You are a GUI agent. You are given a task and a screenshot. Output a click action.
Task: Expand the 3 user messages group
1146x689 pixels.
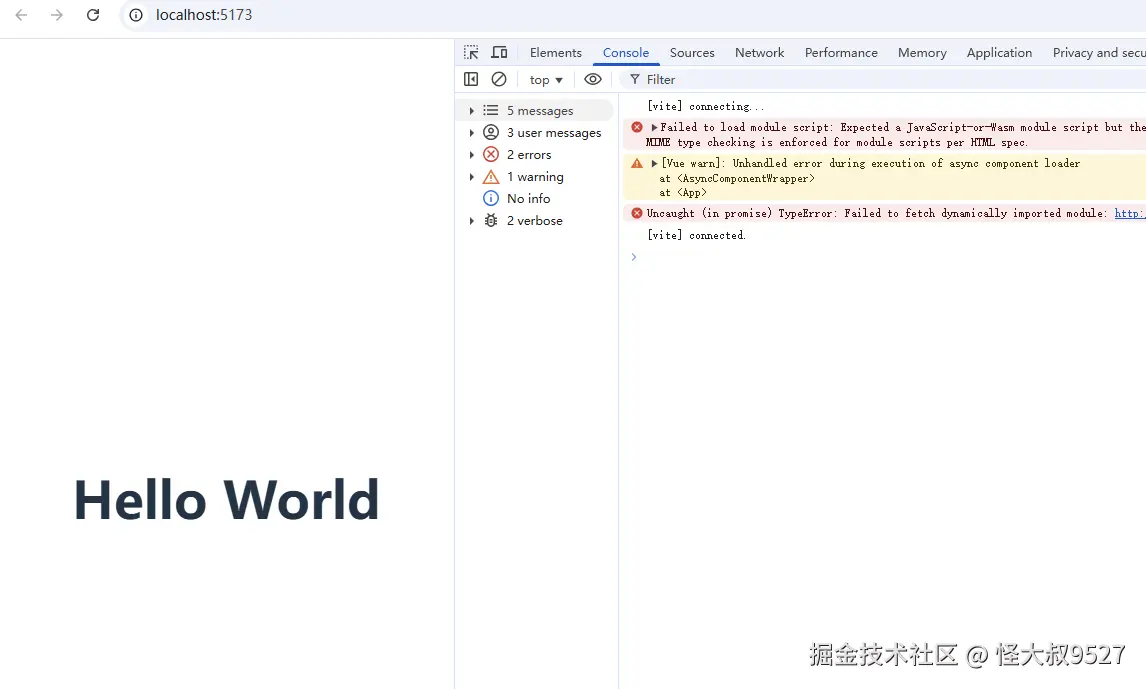coord(471,133)
